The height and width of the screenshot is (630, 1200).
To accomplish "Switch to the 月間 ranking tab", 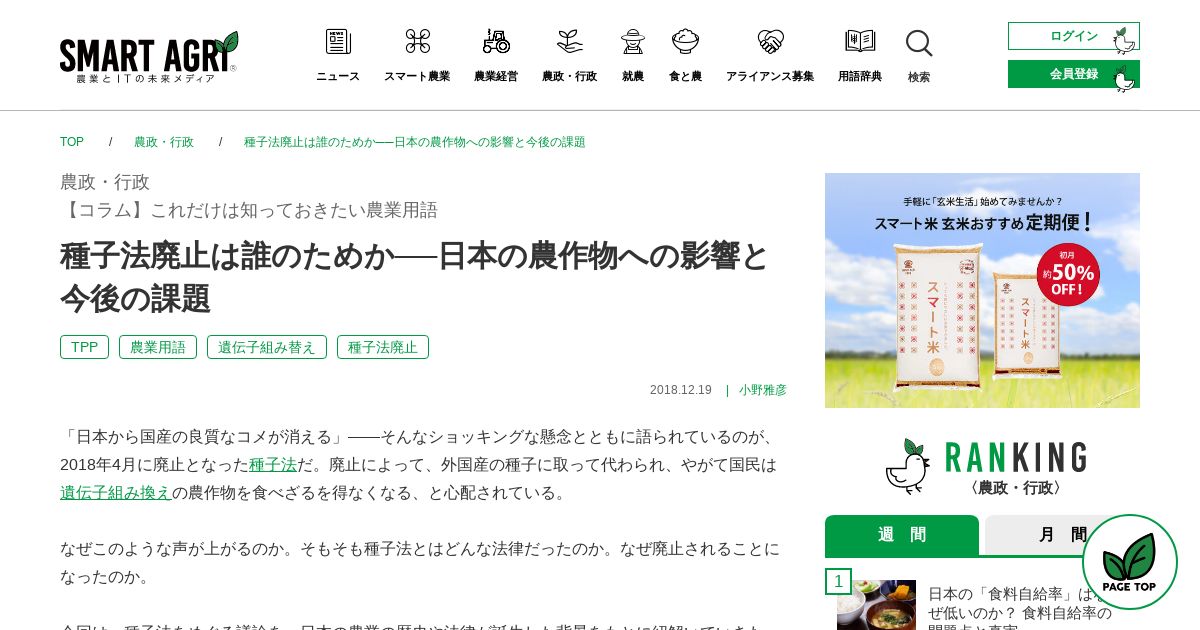I will 1062,535.
